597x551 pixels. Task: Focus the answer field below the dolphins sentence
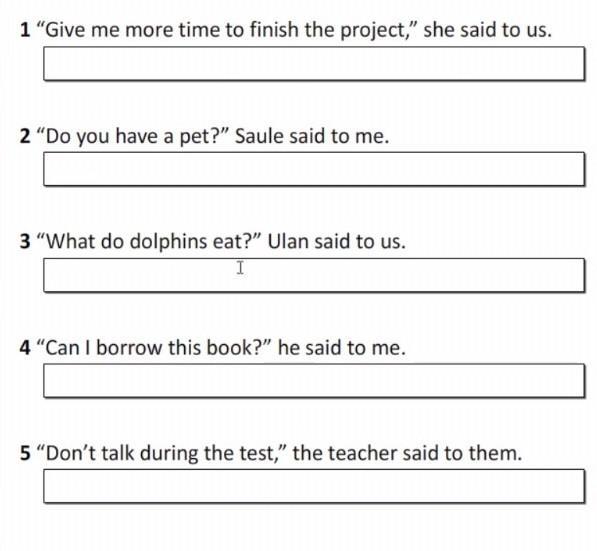[x=314, y=275]
